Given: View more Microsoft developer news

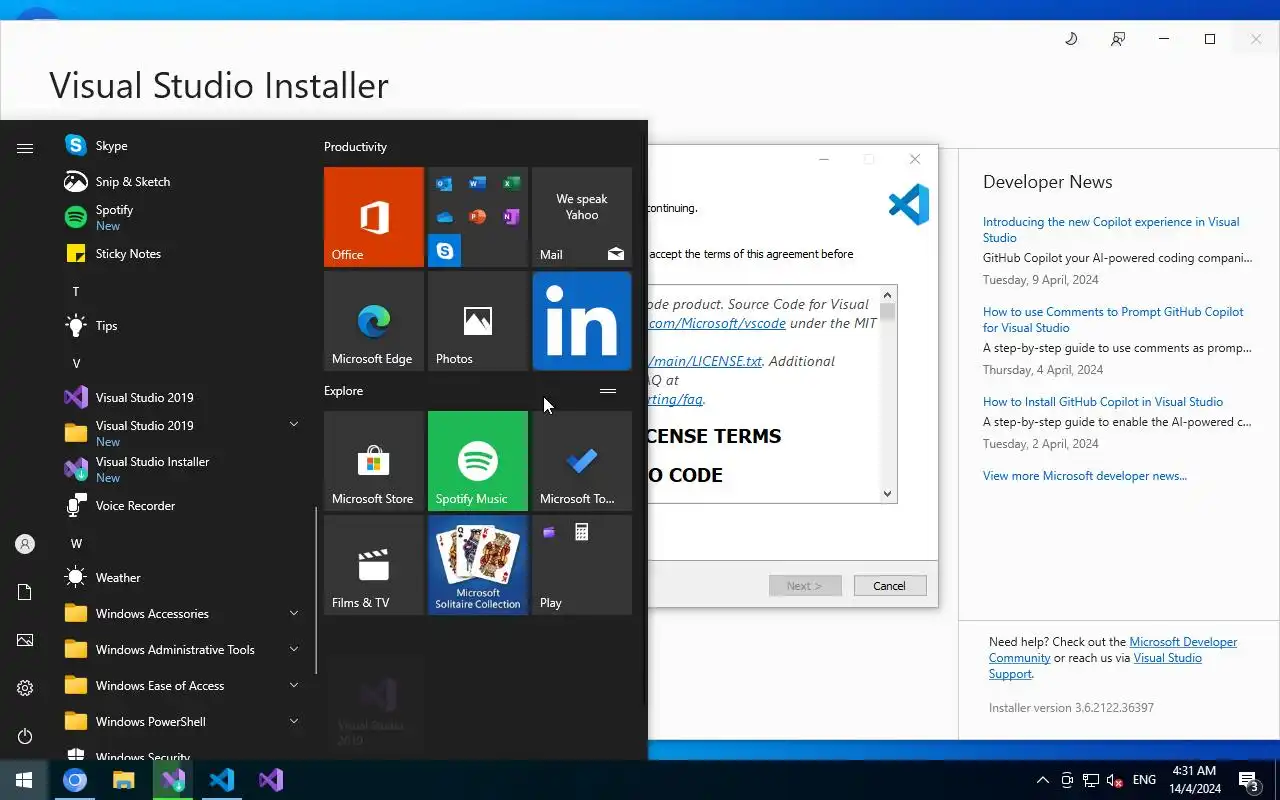Looking at the screenshot, I should point(1085,476).
